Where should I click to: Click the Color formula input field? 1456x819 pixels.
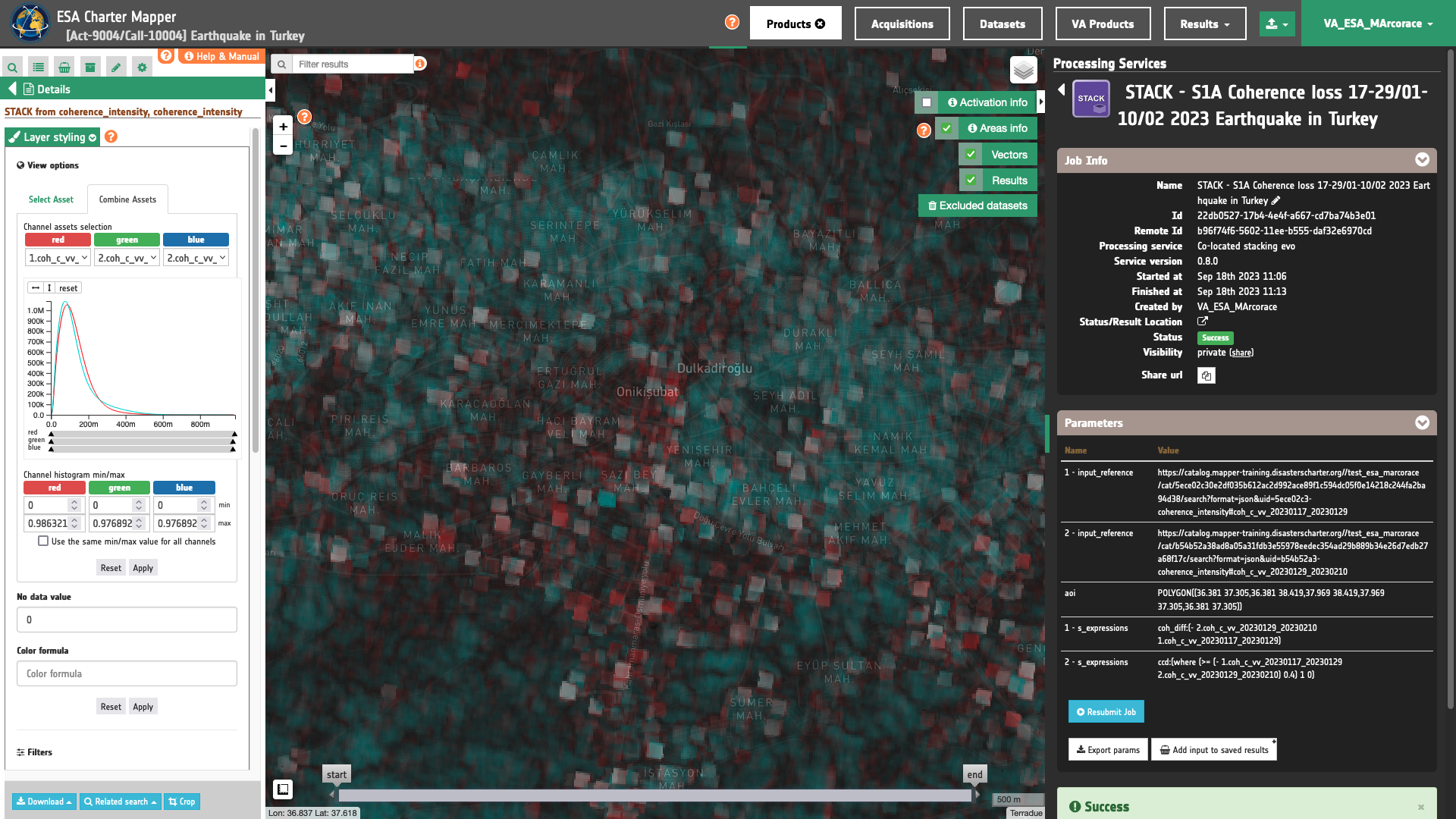tap(127, 673)
